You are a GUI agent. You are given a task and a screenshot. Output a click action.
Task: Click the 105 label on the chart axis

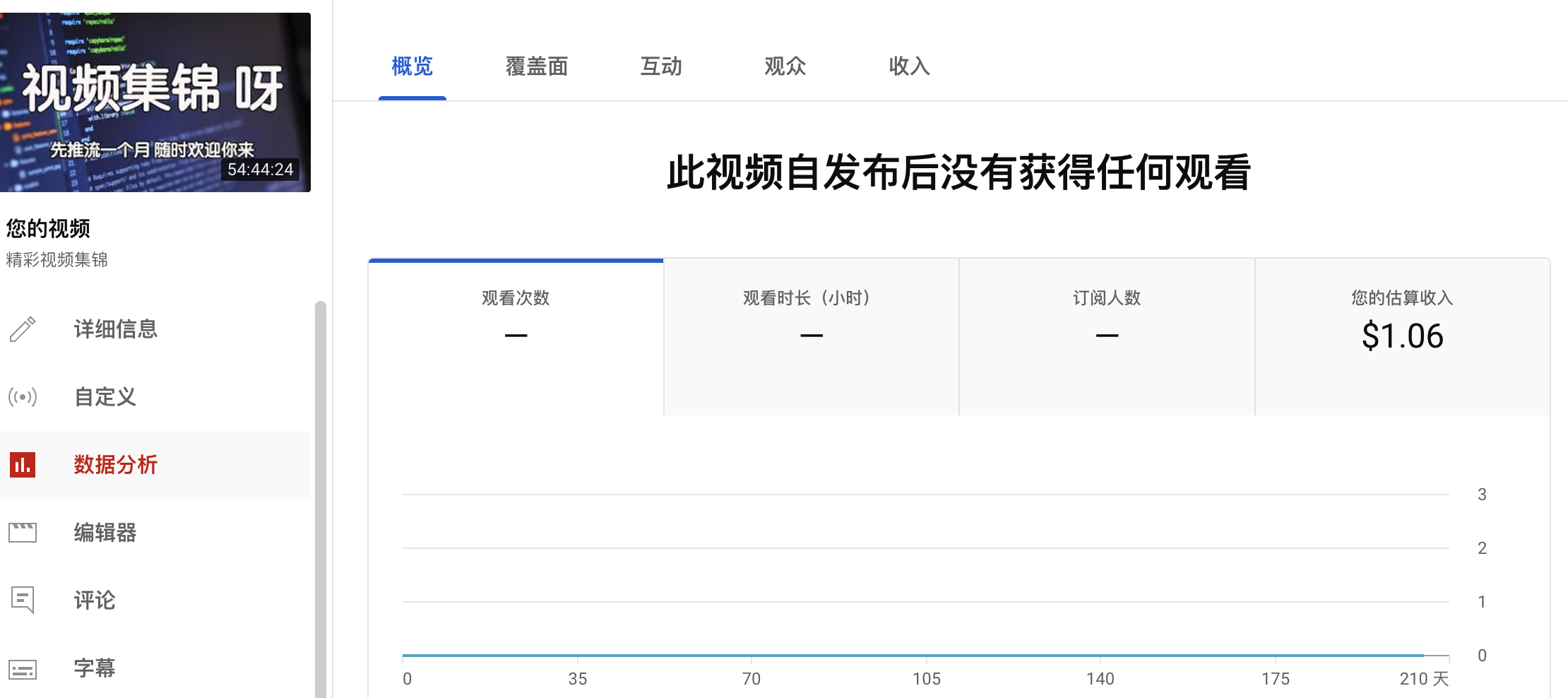click(927, 679)
